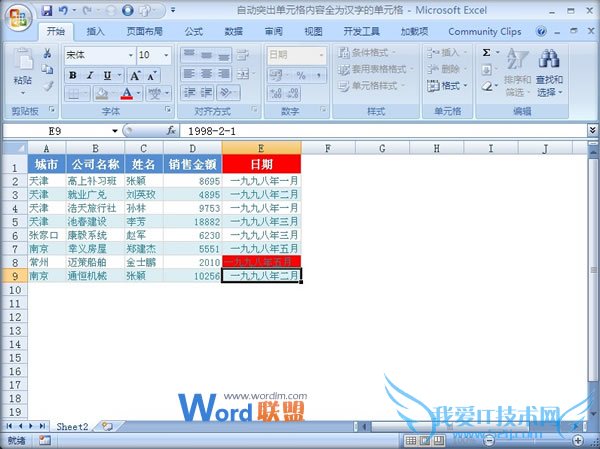600x449 pixels.
Task: Decrease font size with small A
Action: pos(152,76)
